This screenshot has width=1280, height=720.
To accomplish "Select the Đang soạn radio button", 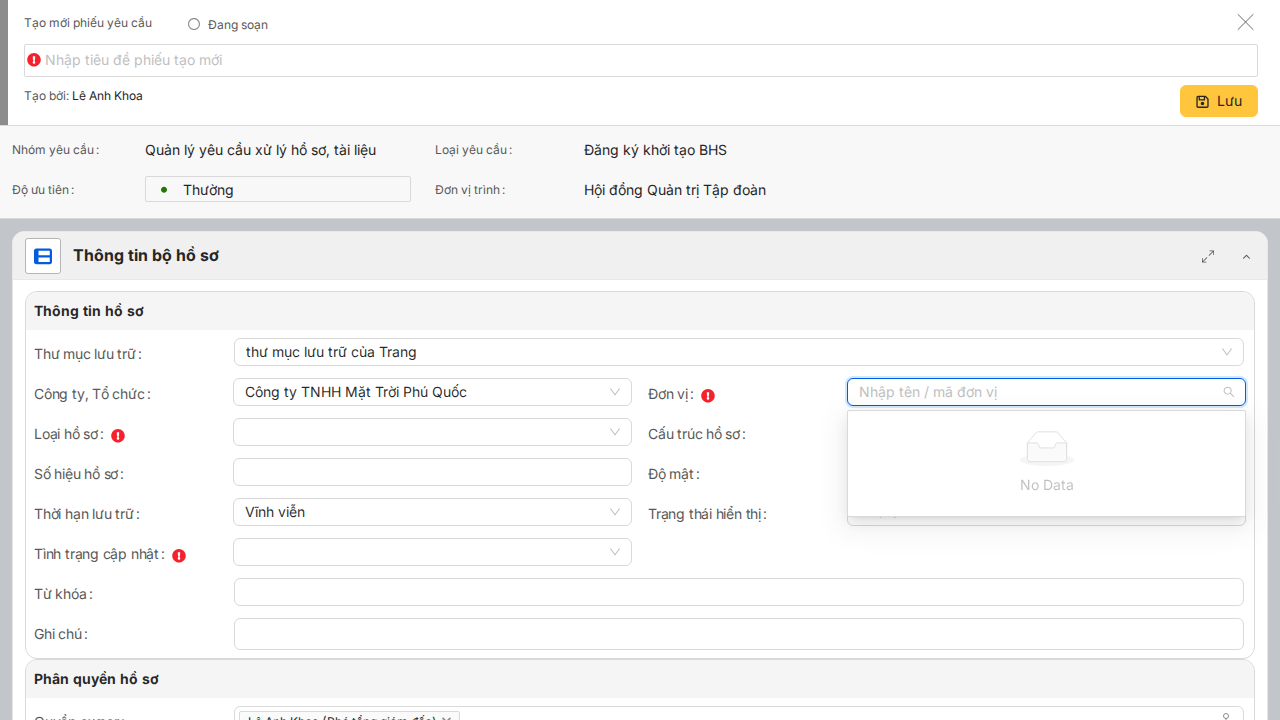I will (x=194, y=24).
